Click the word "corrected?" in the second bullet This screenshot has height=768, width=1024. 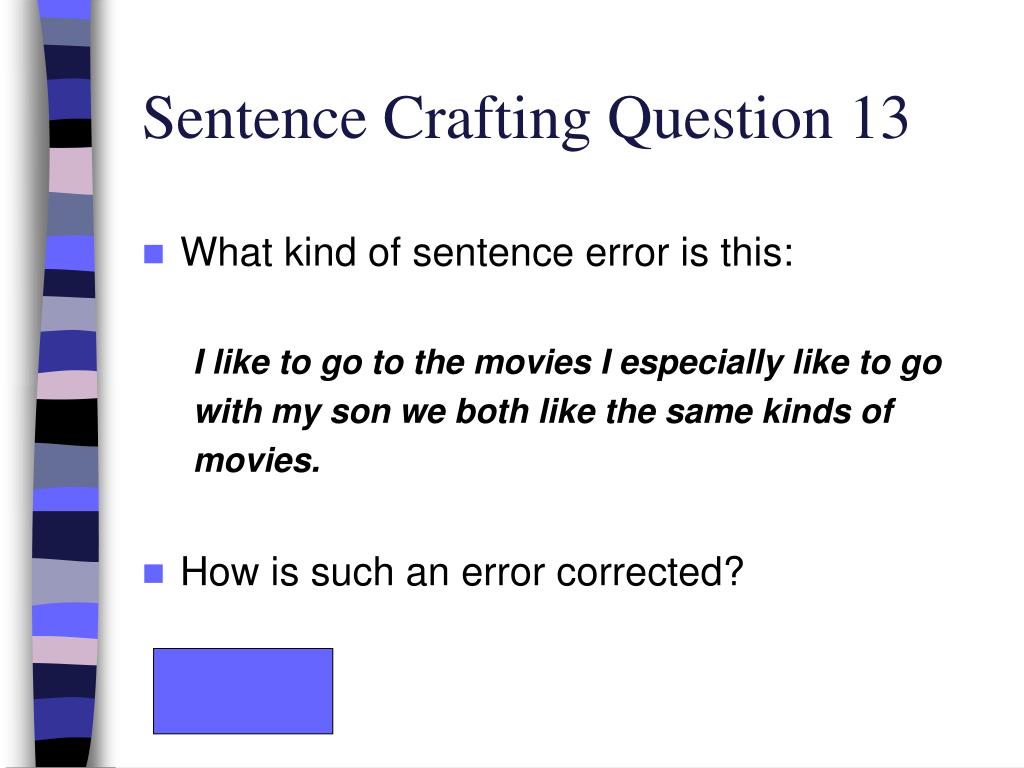pos(650,572)
